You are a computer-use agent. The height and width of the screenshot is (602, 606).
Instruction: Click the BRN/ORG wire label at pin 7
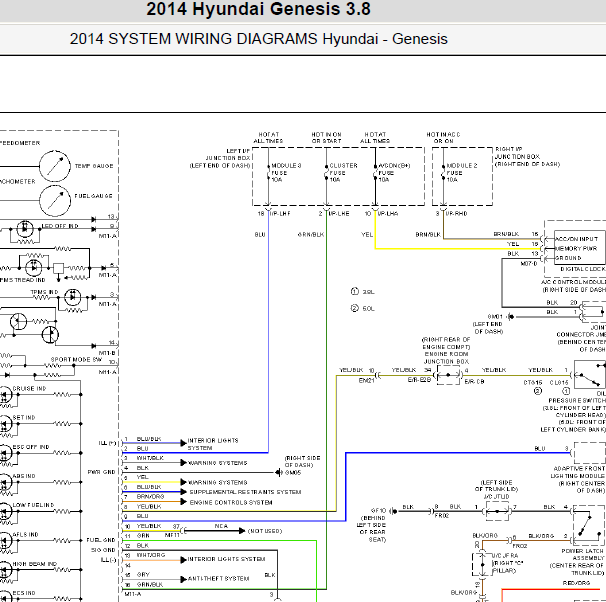[x=150, y=497]
